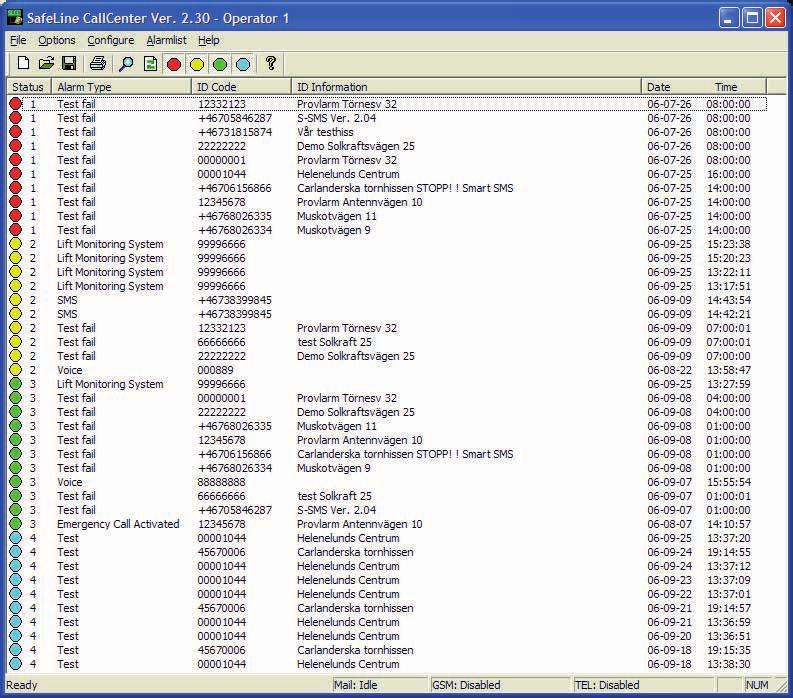The width and height of the screenshot is (793, 698).
Task: Select SMS row with time 14:42:21
Action: [387, 314]
